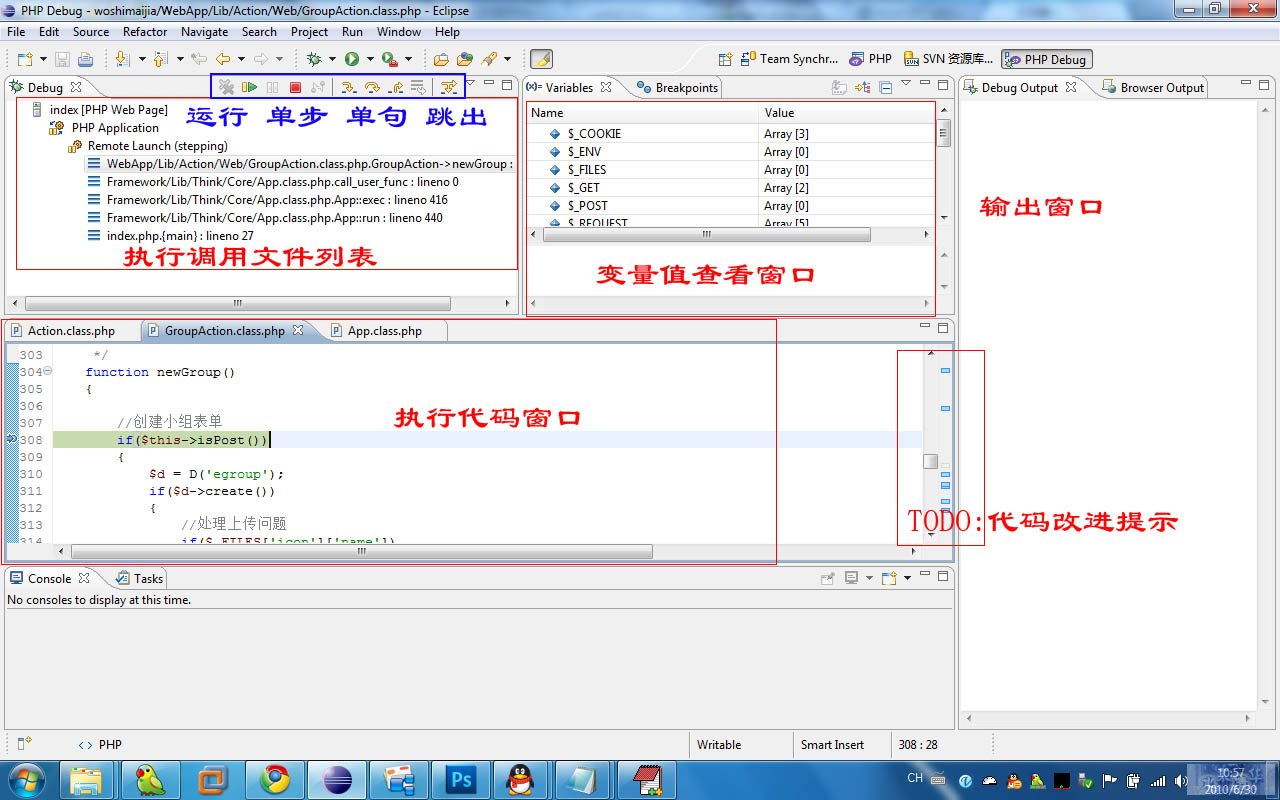Select the PHP Debug perspective button

click(1047, 60)
